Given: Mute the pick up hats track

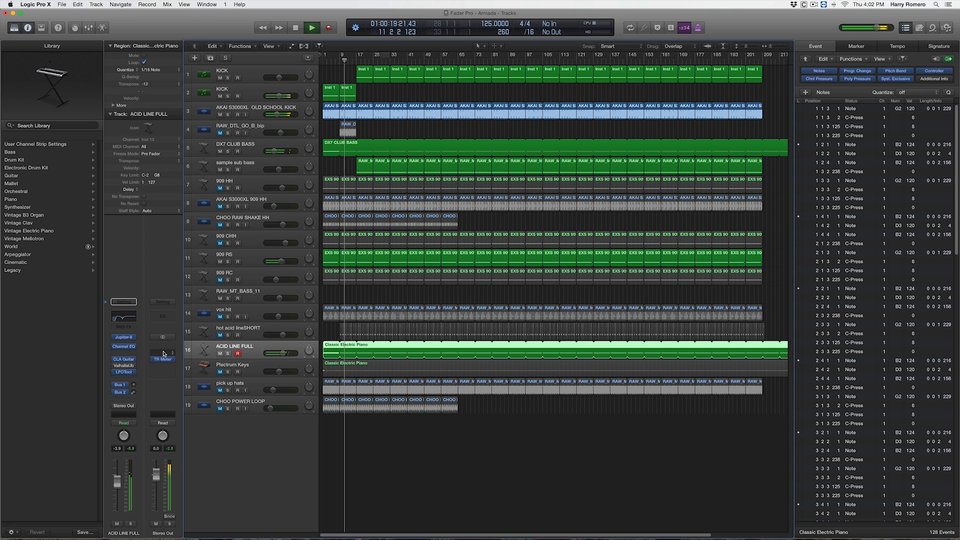Looking at the screenshot, I should pos(220,390).
